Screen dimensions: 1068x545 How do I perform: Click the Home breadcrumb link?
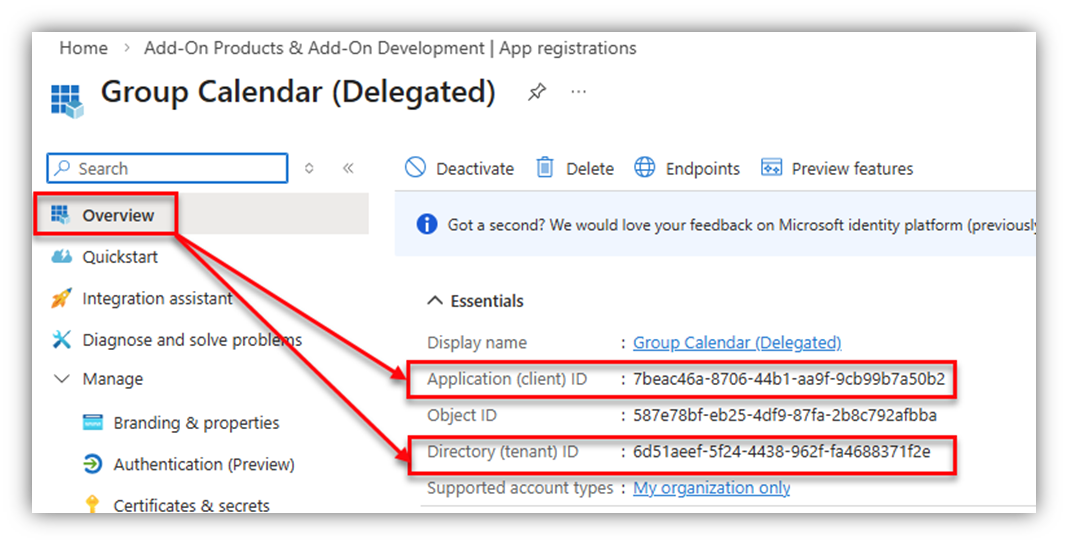(x=83, y=48)
